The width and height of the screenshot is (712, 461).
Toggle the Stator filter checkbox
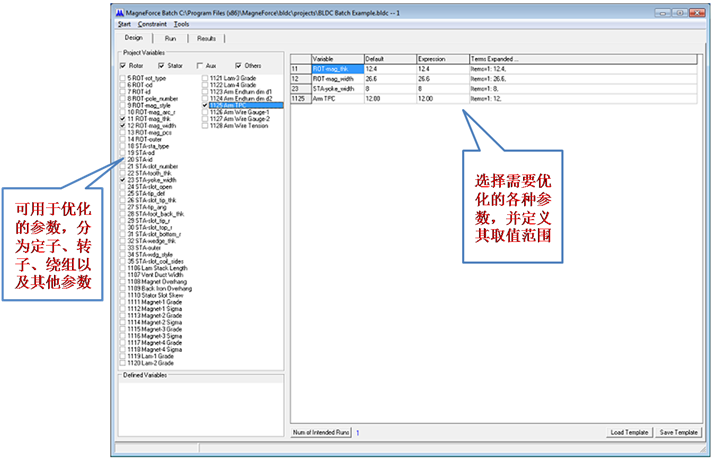point(164,65)
